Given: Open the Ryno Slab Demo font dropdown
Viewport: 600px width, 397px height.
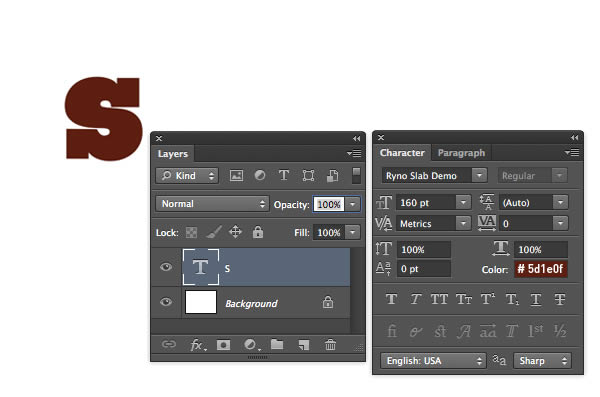Looking at the screenshot, I should coord(479,176).
